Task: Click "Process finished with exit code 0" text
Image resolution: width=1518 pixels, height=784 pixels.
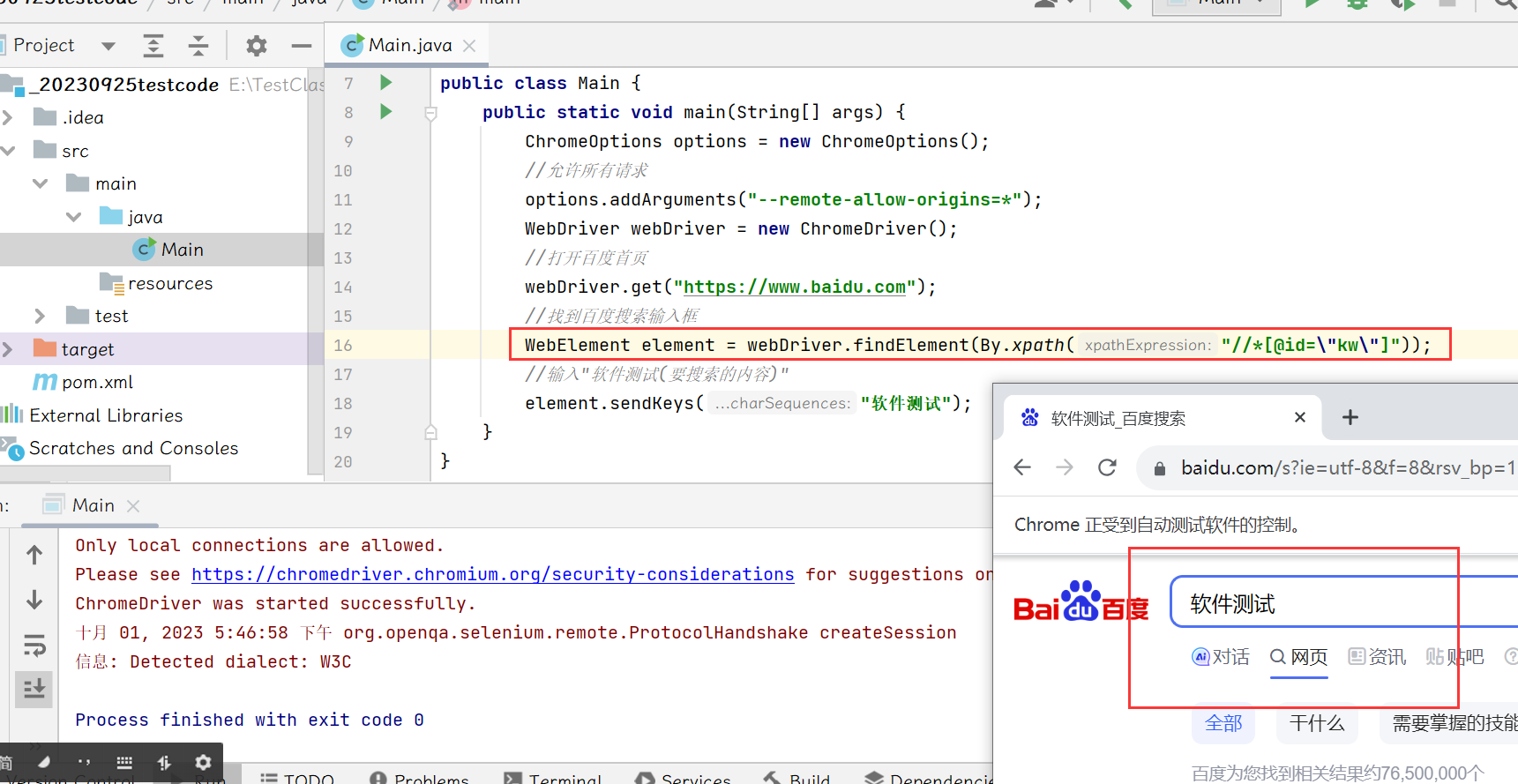Action: pyautogui.click(x=250, y=720)
